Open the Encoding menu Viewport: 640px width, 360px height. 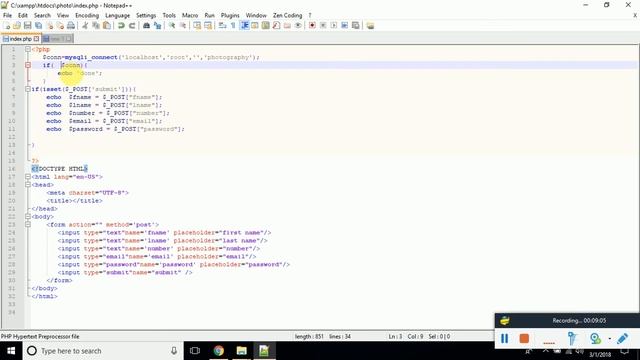click(x=87, y=15)
